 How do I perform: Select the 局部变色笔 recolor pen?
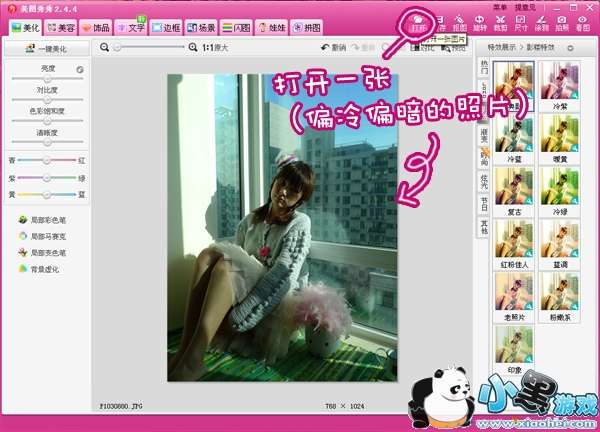pyautogui.click(x=42, y=253)
